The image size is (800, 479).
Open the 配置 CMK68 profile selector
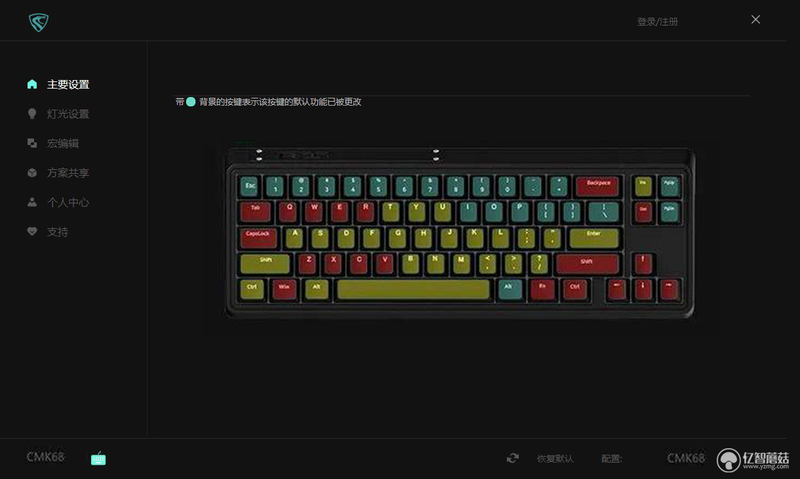686,458
